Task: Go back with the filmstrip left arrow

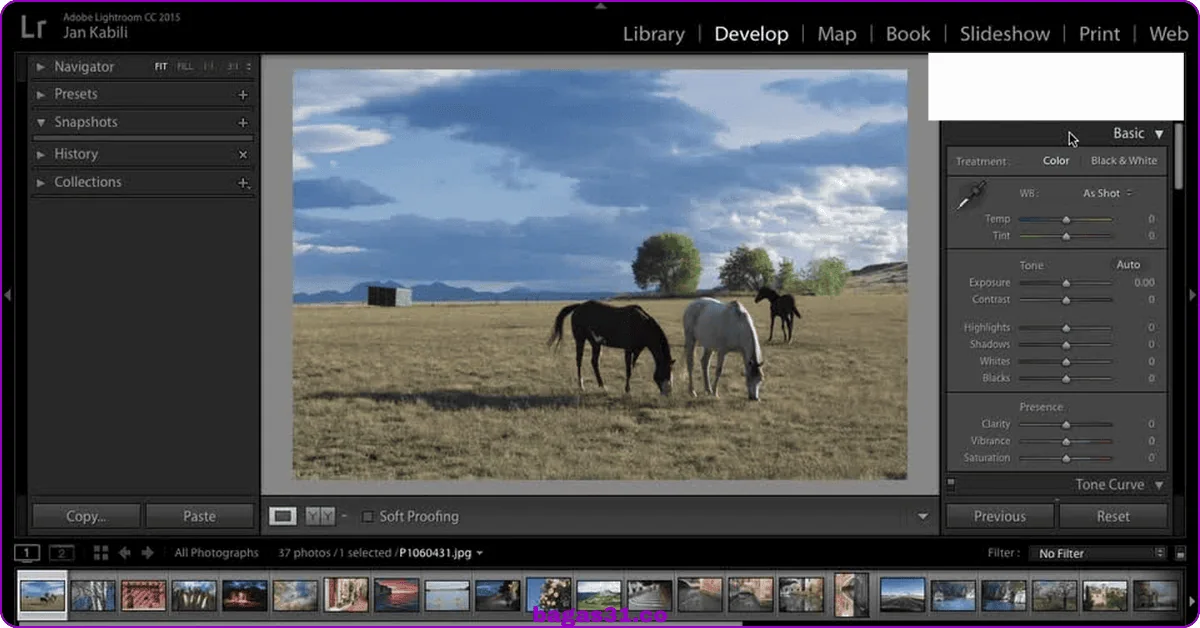Action: tap(125, 553)
